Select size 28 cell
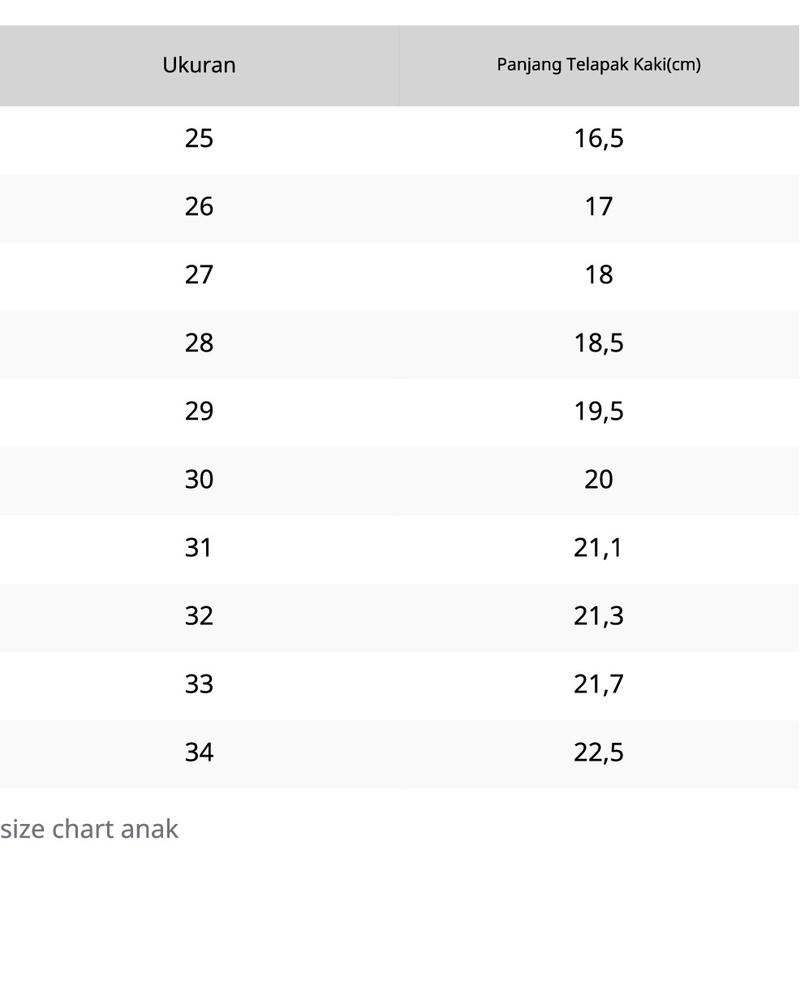The width and height of the screenshot is (800, 992). [x=199, y=344]
